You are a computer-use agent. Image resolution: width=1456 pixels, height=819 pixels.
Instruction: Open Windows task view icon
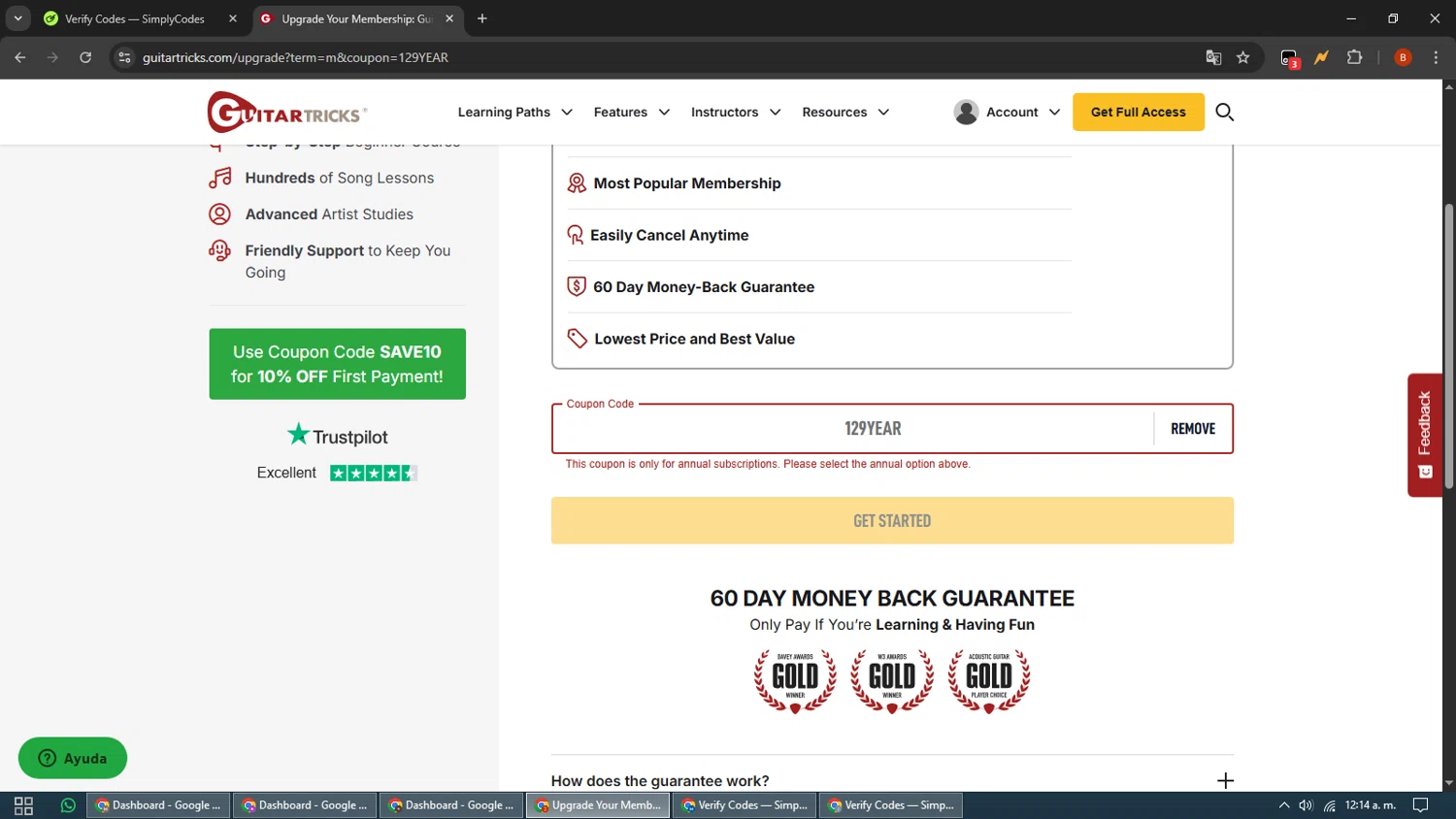point(23,805)
